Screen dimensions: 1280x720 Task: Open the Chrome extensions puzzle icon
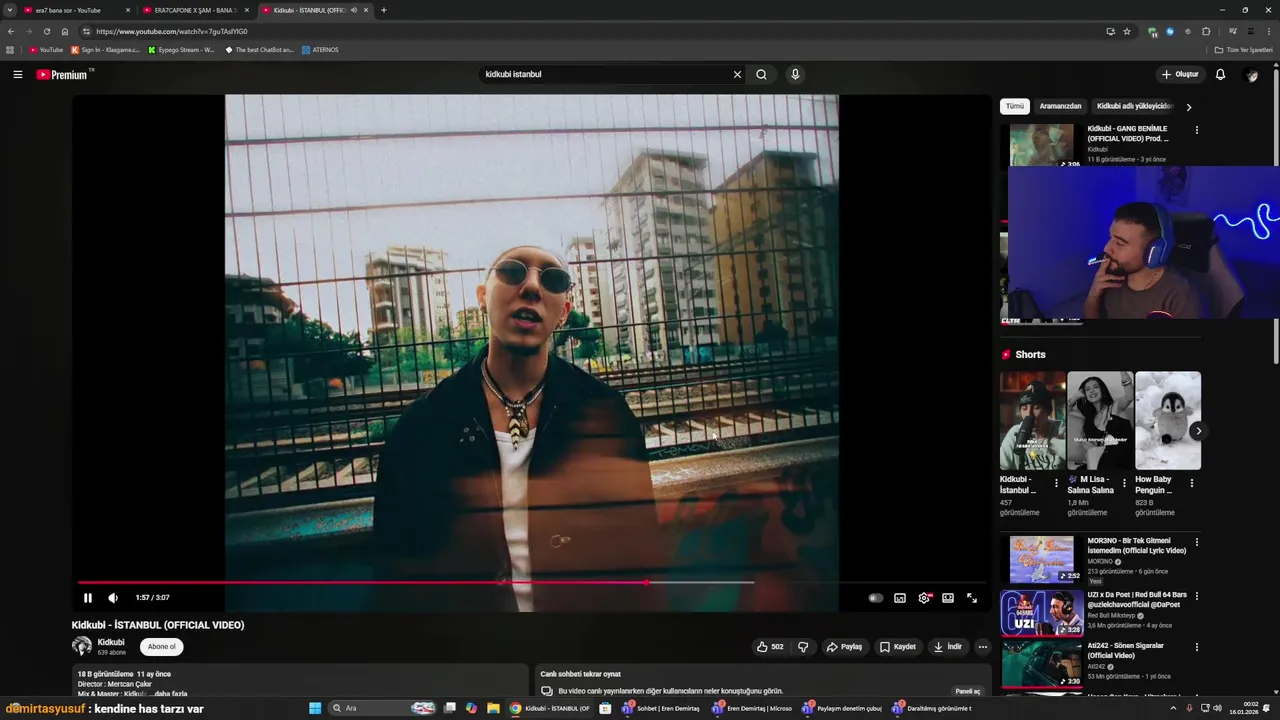(x=1206, y=31)
